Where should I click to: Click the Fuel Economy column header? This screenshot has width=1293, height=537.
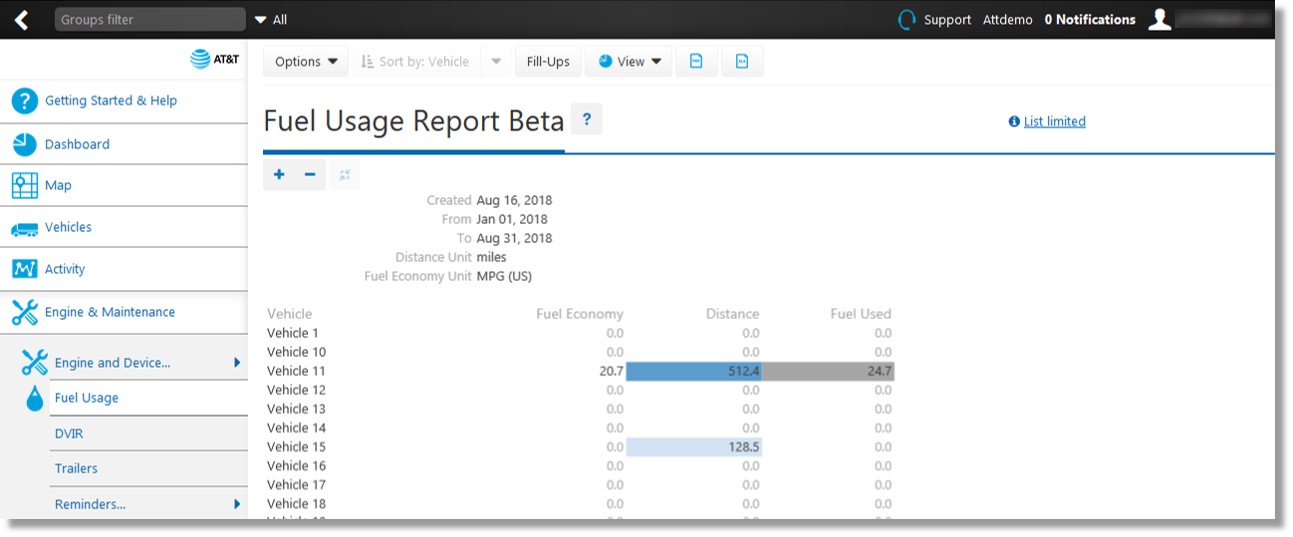click(580, 313)
